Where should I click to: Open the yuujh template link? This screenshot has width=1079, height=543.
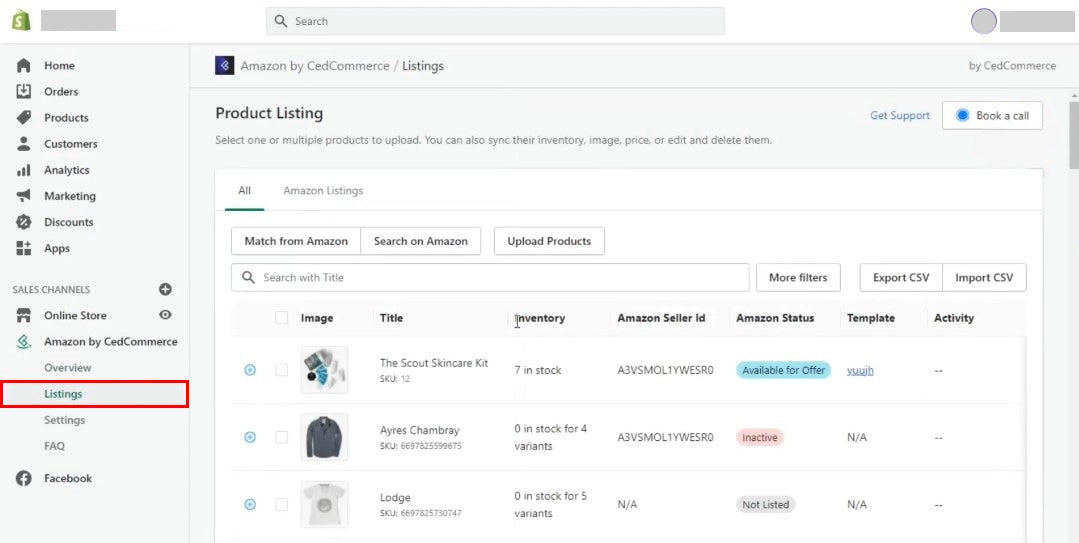[x=860, y=370]
